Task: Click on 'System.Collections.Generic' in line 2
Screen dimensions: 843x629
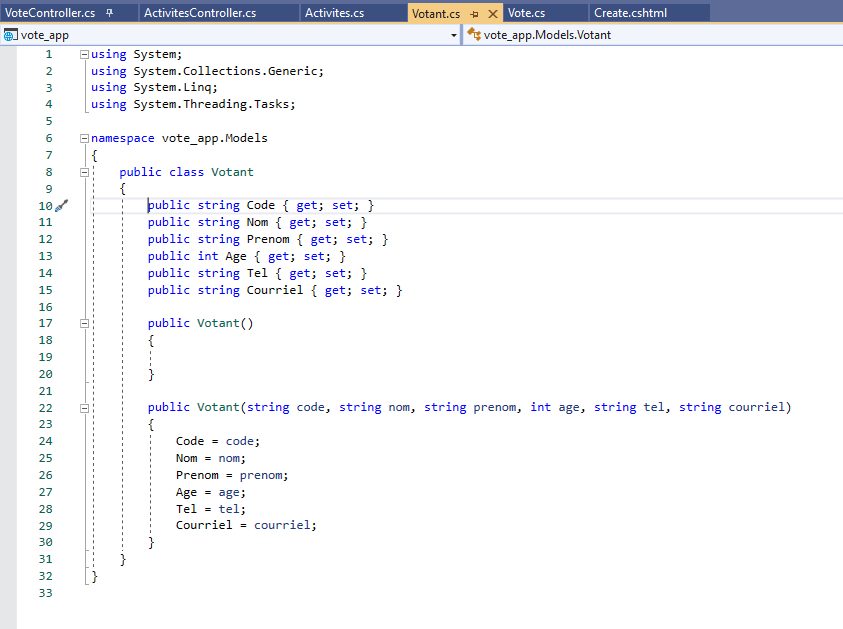Action: click(x=226, y=71)
